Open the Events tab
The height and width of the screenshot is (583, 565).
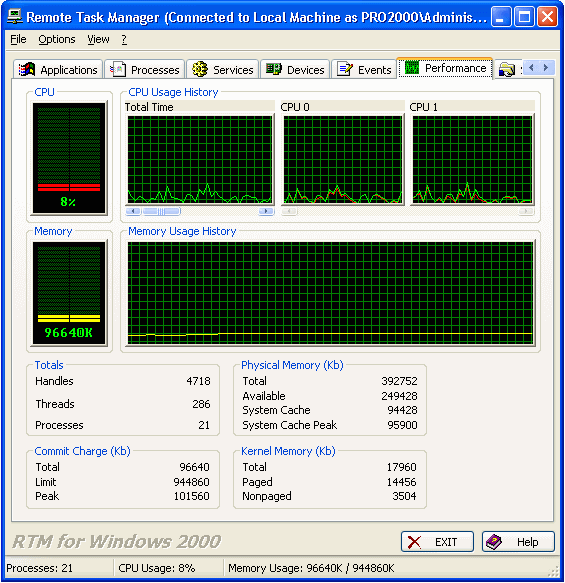[x=364, y=69]
